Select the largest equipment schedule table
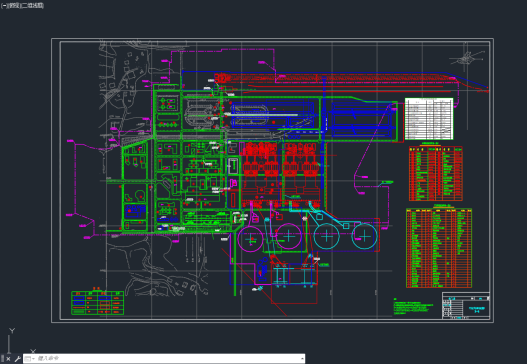The height and width of the screenshot is (364, 527). [439, 248]
